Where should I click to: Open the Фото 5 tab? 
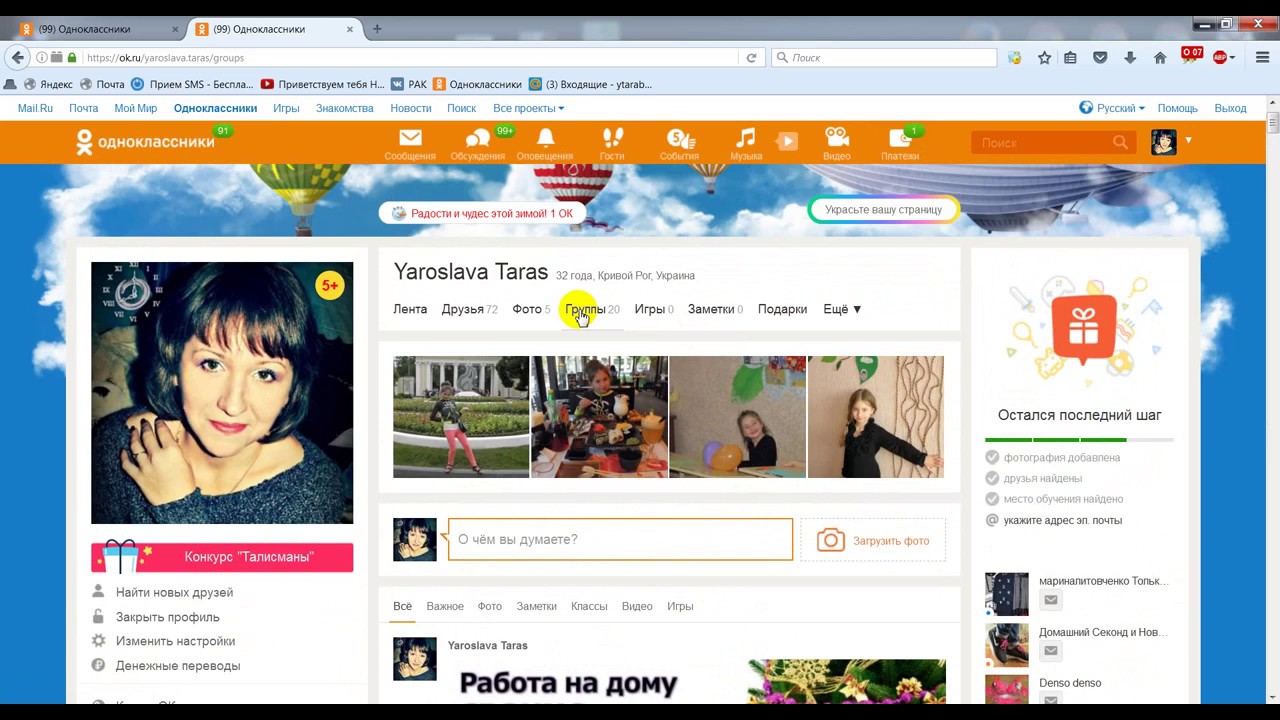click(x=531, y=309)
